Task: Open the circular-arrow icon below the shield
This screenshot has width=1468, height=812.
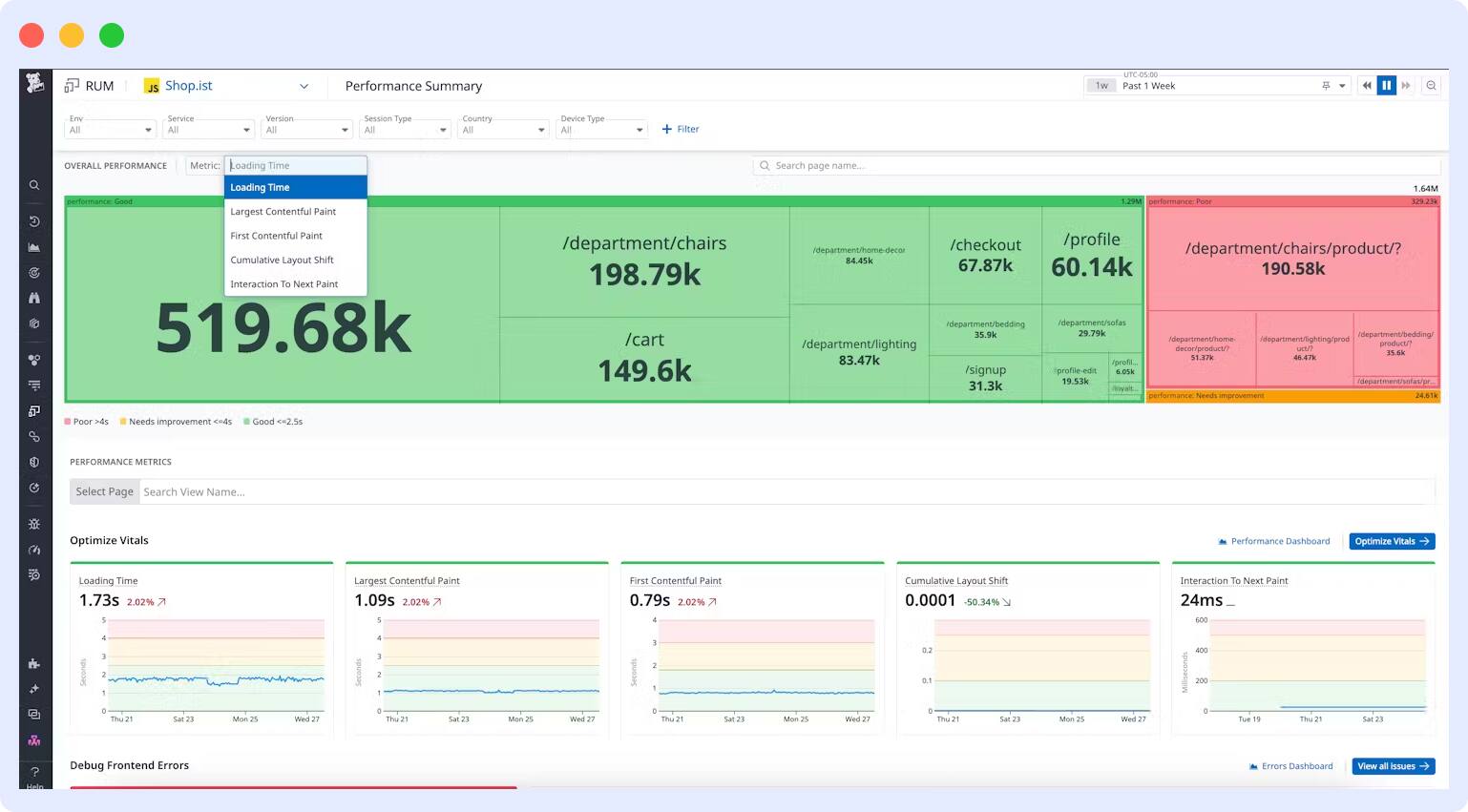Action: [34, 488]
